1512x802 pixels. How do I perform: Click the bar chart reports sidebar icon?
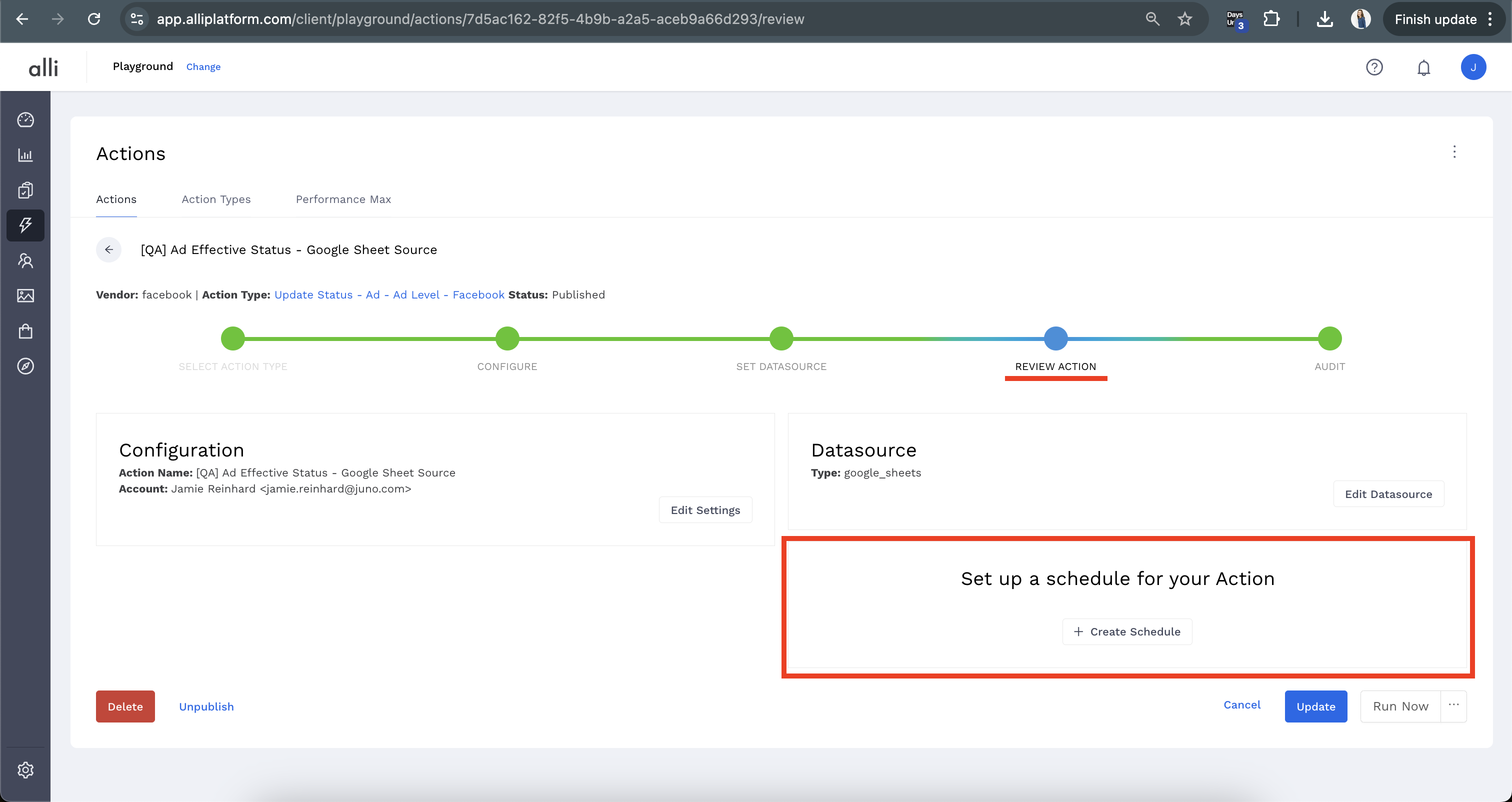point(25,155)
